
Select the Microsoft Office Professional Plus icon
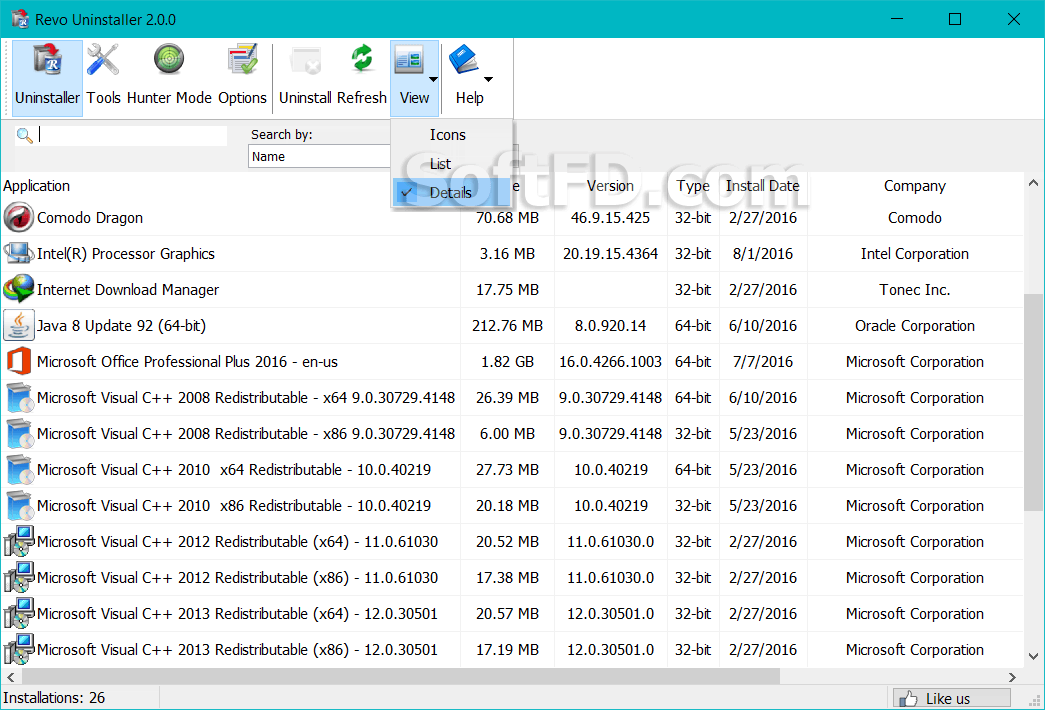19,361
